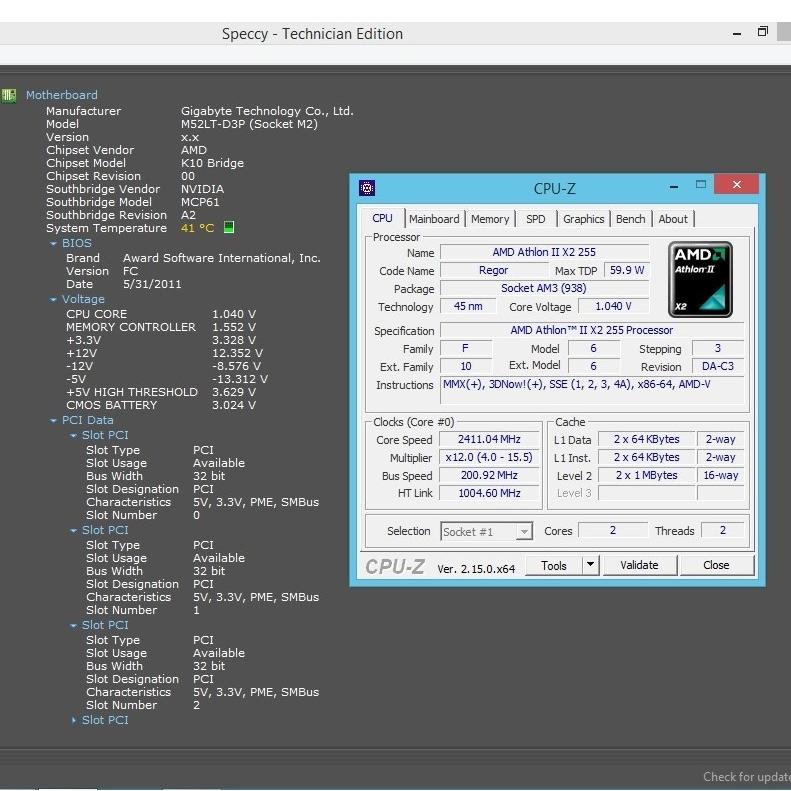Click the MEMORY CONTROLLER voltage 1.552 V
The height and width of the screenshot is (791, 791).
click(234, 327)
